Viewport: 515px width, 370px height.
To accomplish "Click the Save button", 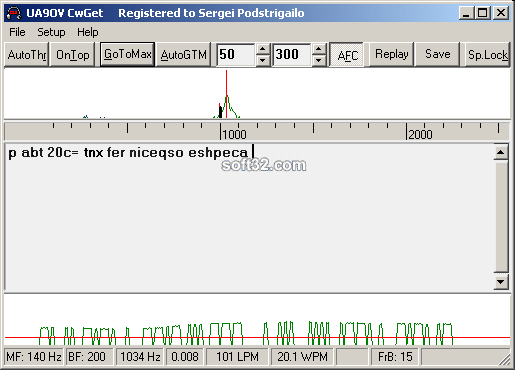I will [437, 54].
